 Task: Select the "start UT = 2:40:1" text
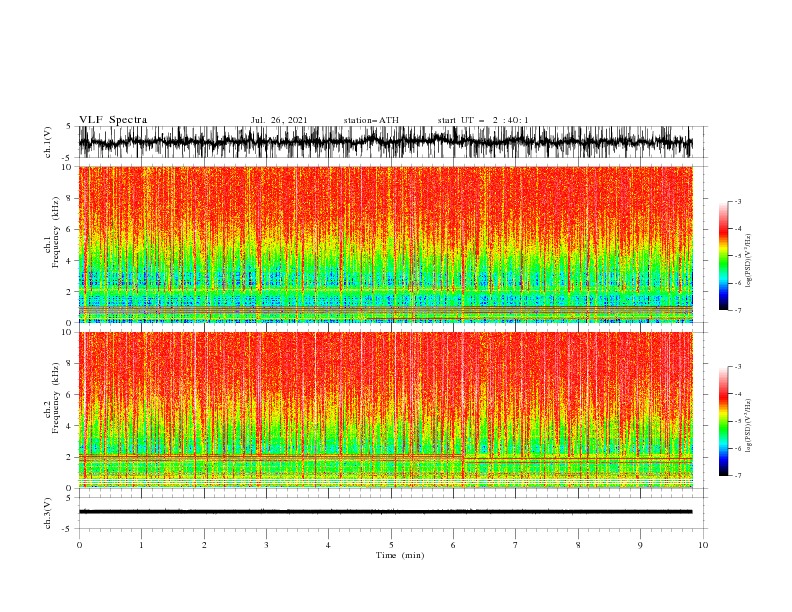point(483,120)
